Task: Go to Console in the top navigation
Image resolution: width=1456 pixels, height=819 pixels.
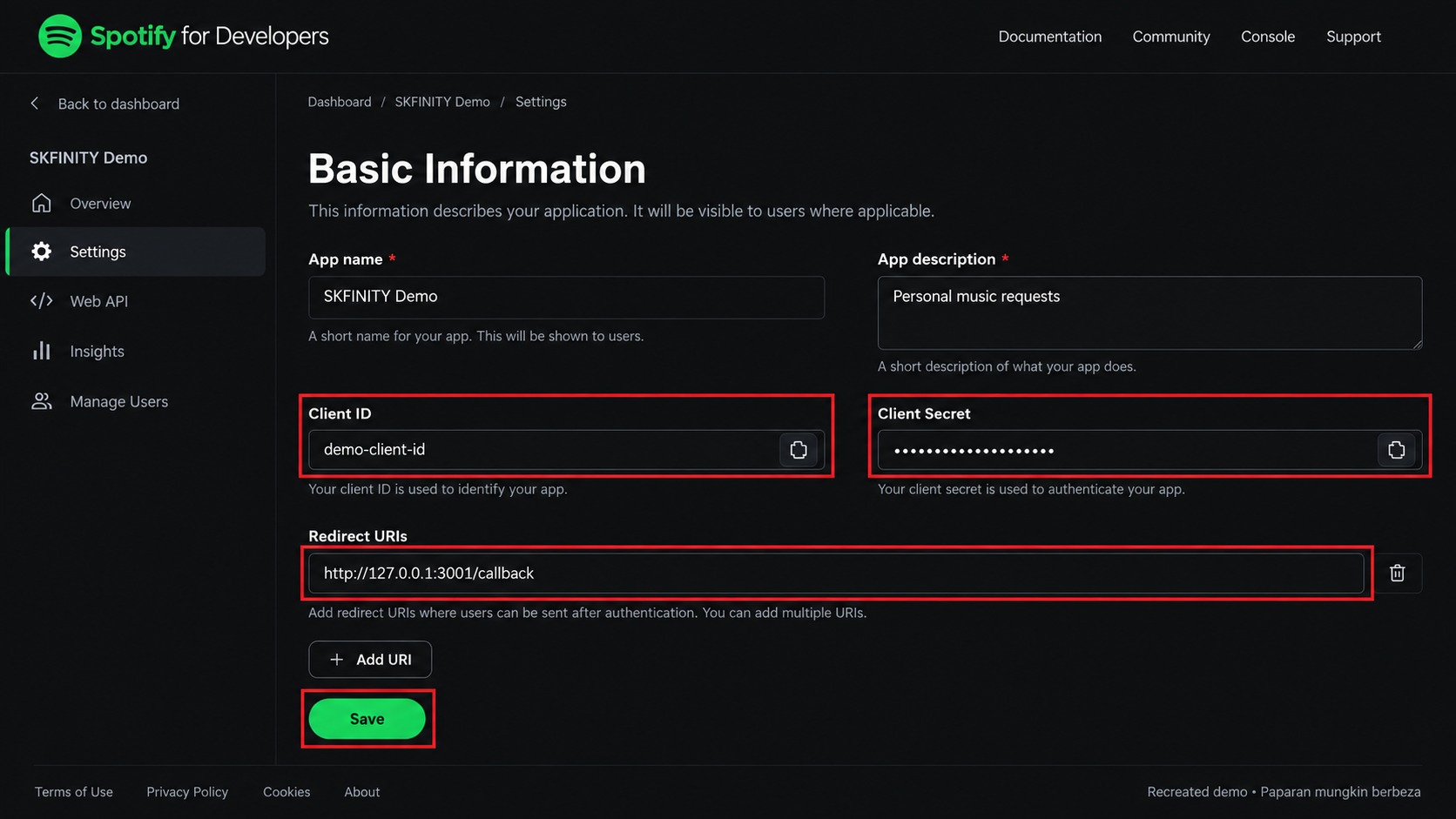Action: tap(1268, 37)
